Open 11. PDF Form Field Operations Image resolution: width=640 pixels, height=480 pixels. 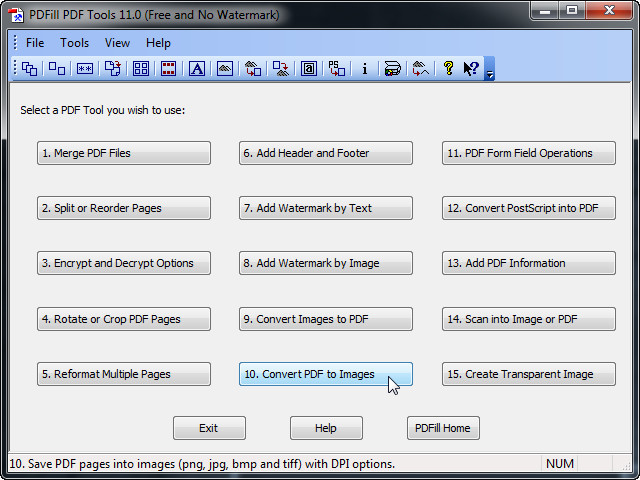[529, 153]
